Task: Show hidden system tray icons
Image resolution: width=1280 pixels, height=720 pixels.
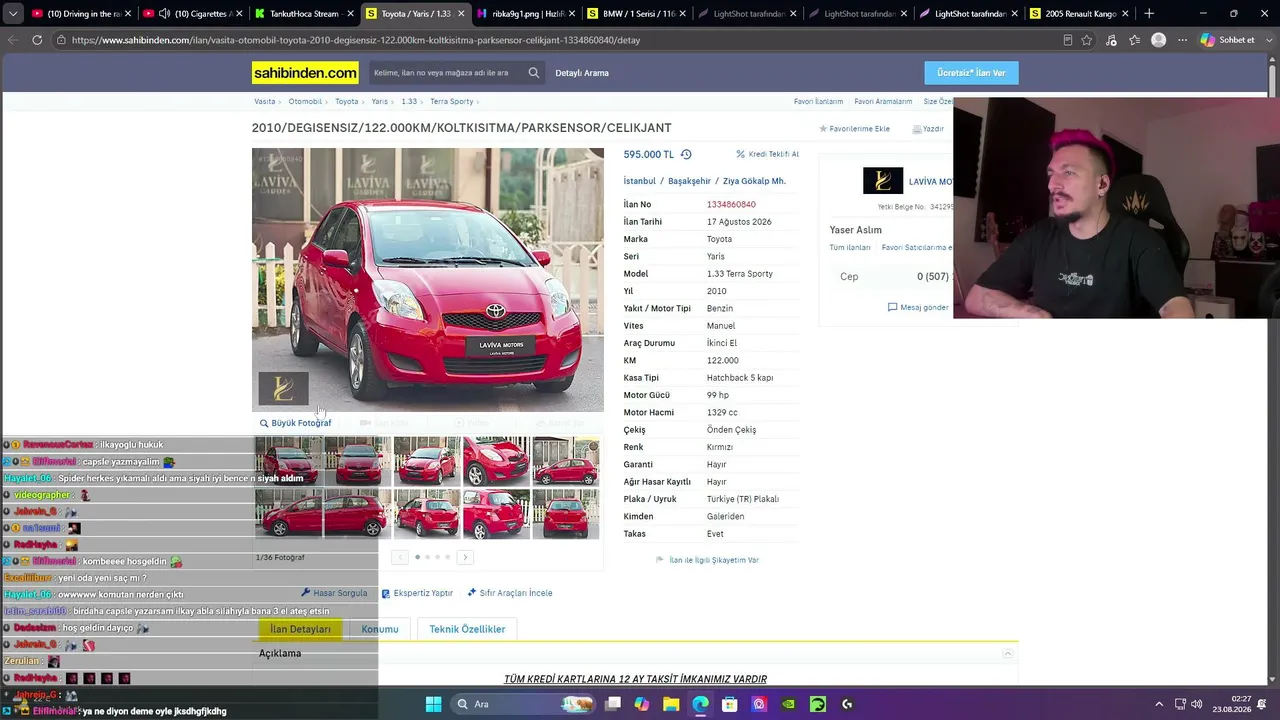Action: 1159,704
